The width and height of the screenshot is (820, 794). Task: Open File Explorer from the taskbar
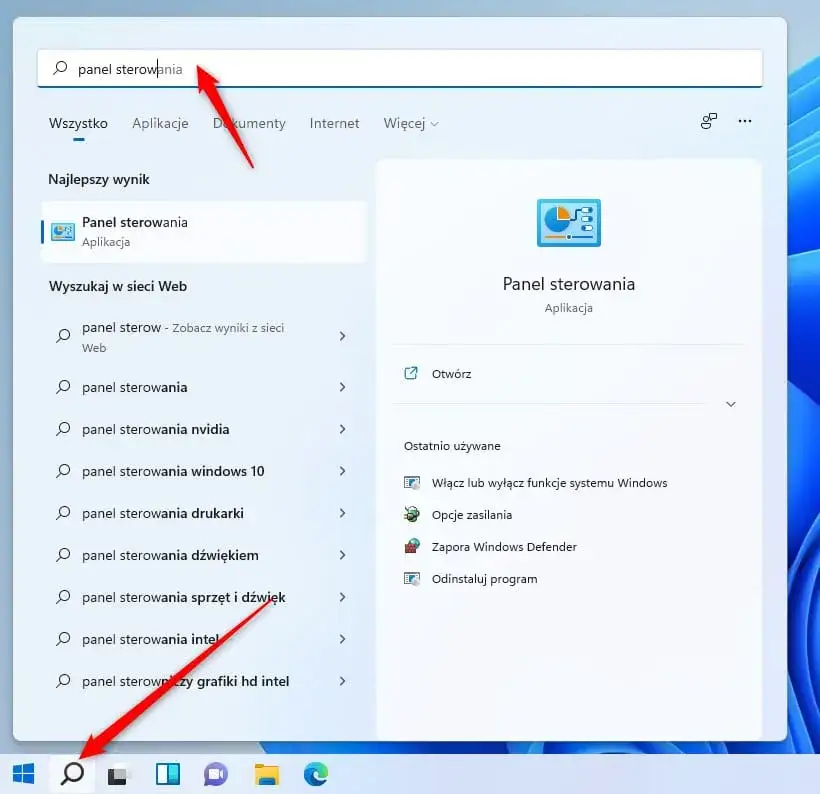click(266, 773)
